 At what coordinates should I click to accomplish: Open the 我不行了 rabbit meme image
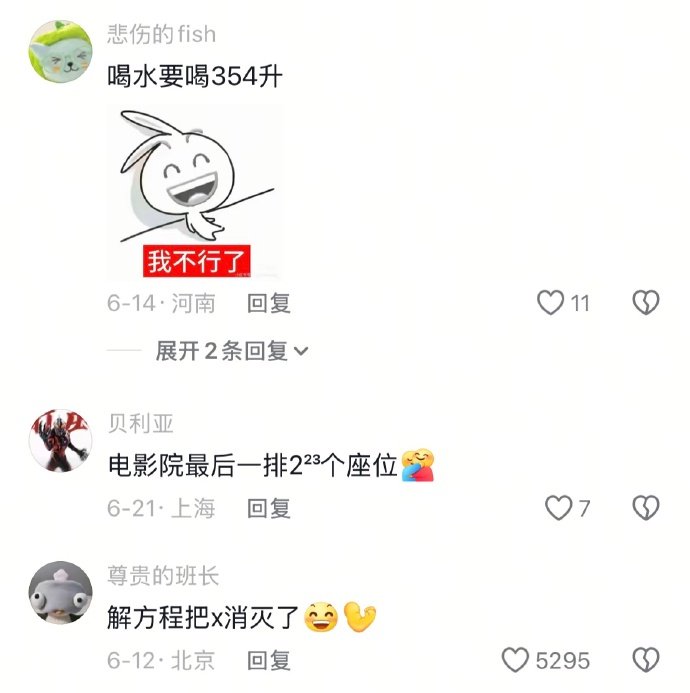tap(195, 192)
